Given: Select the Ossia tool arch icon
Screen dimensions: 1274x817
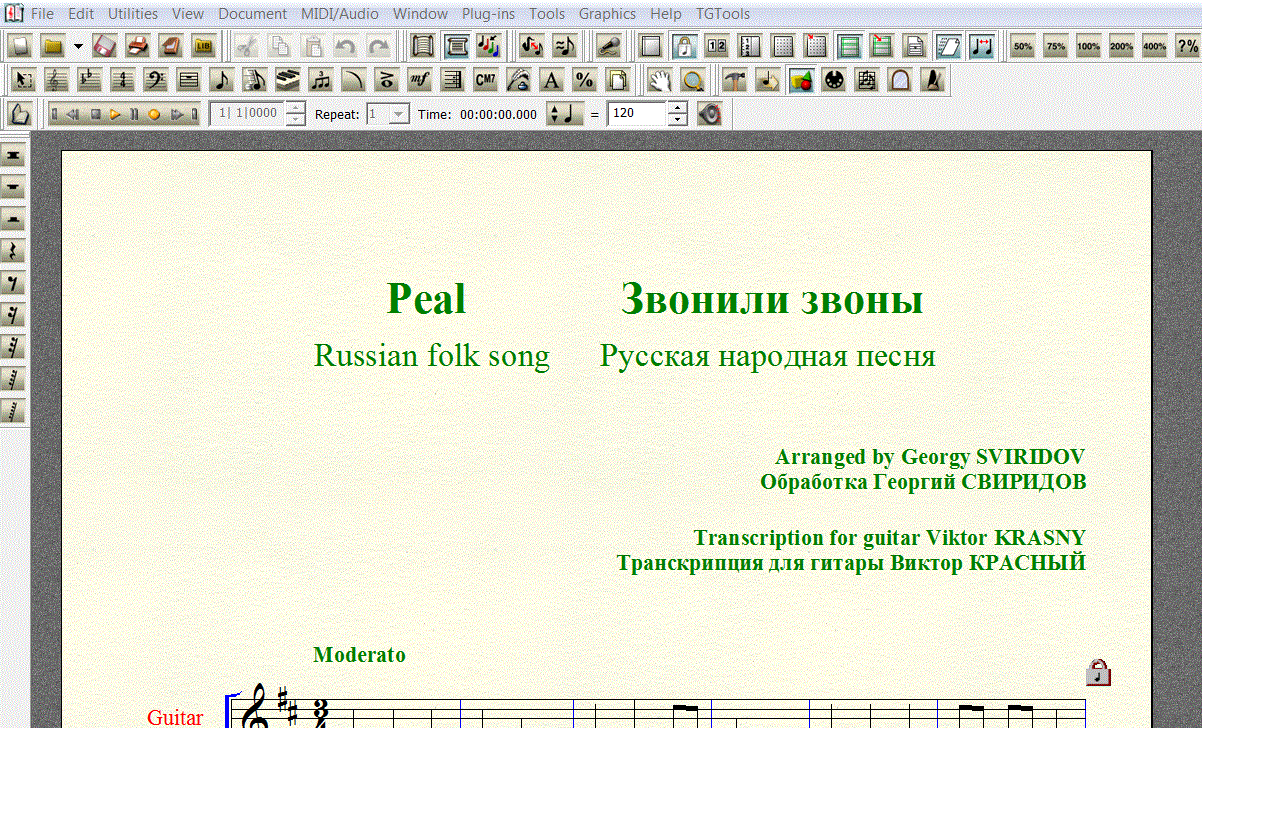Looking at the screenshot, I should 900,80.
